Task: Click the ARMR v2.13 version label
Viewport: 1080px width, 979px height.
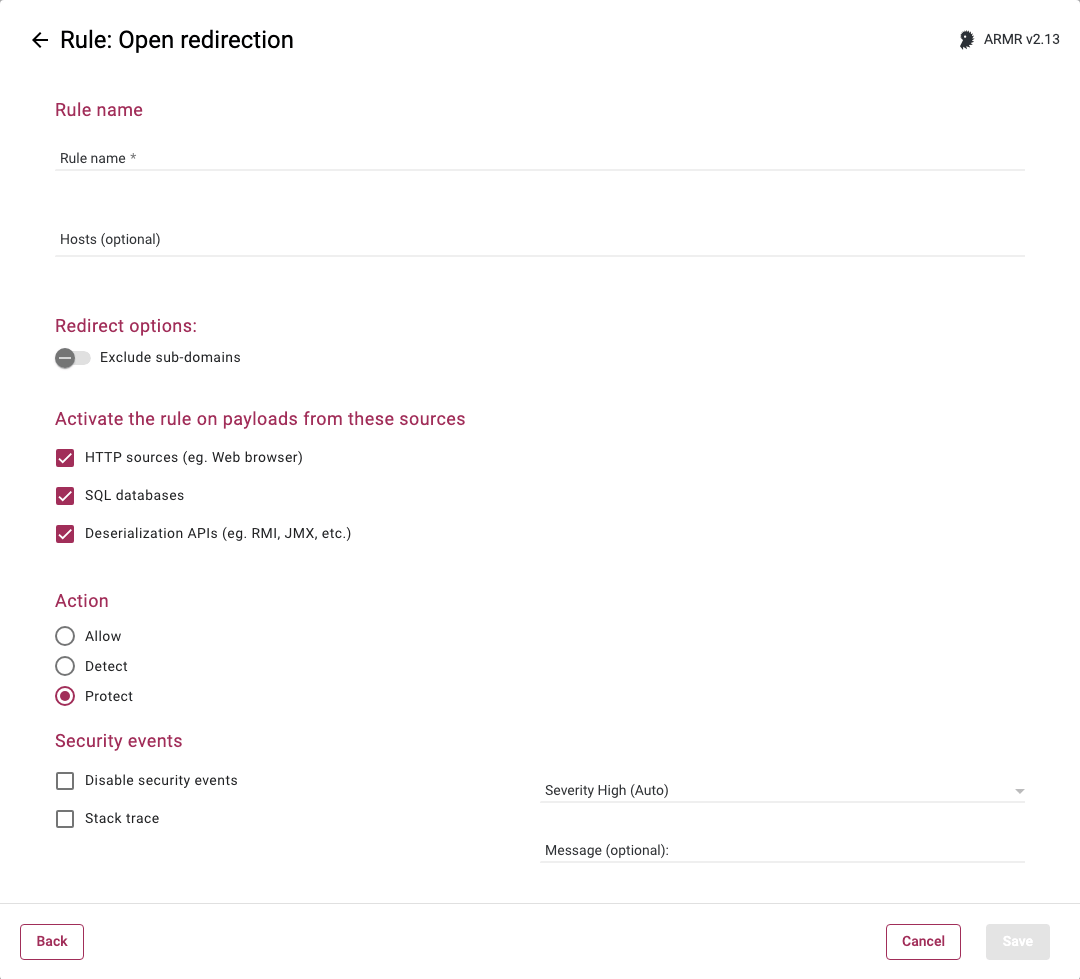Action: pyautogui.click(x=1021, y=40)
